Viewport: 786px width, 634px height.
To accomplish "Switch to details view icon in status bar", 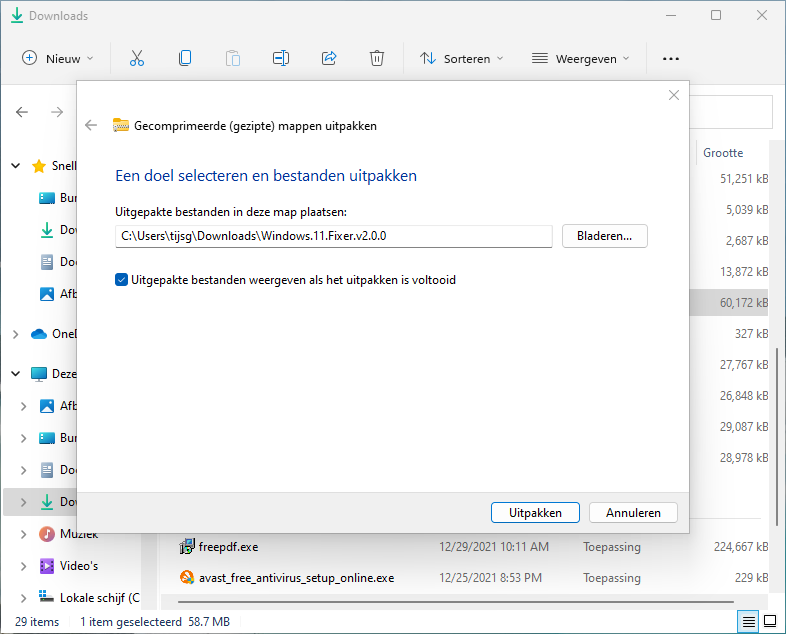I will tap(748, 621).
